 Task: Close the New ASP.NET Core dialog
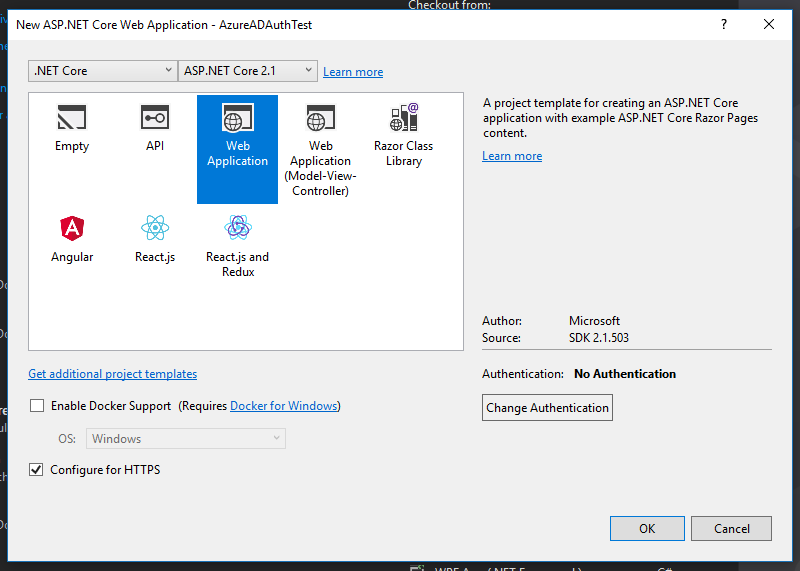[769, 24]
